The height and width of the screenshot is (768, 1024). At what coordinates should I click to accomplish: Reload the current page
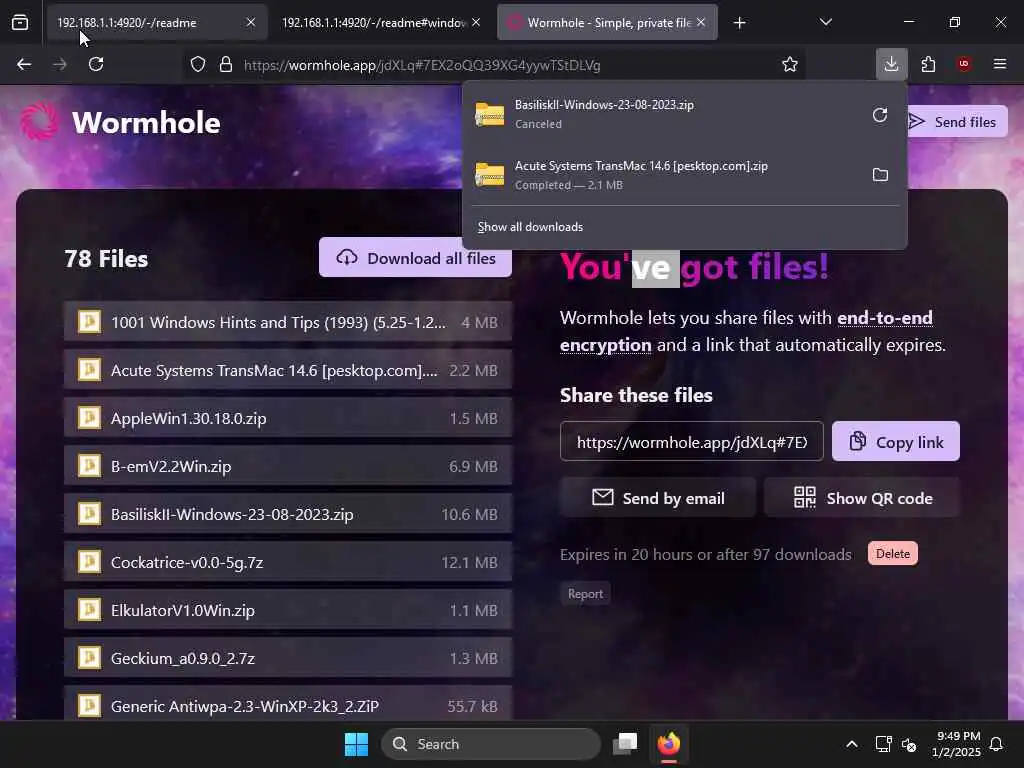(96, 64)
